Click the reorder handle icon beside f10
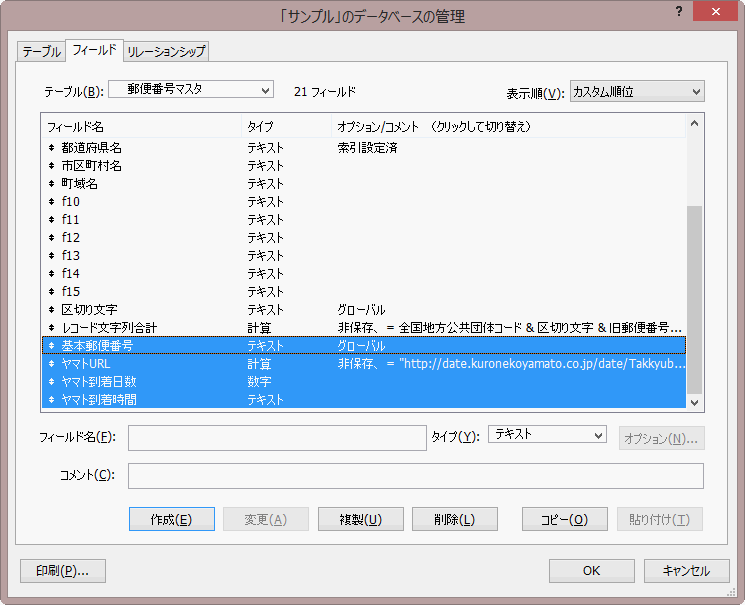 click(x=51, y=202)
